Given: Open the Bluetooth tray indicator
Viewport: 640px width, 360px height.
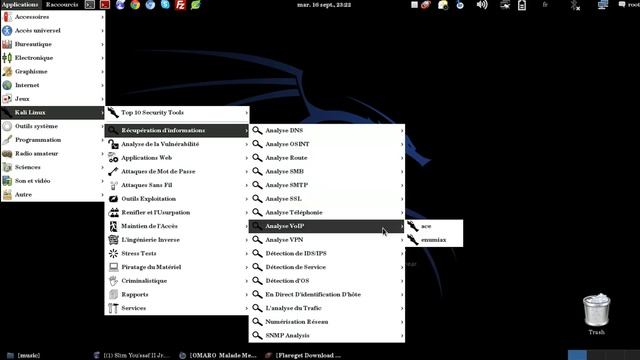Looking at the screenshot, I should click(x=575, y=5).
